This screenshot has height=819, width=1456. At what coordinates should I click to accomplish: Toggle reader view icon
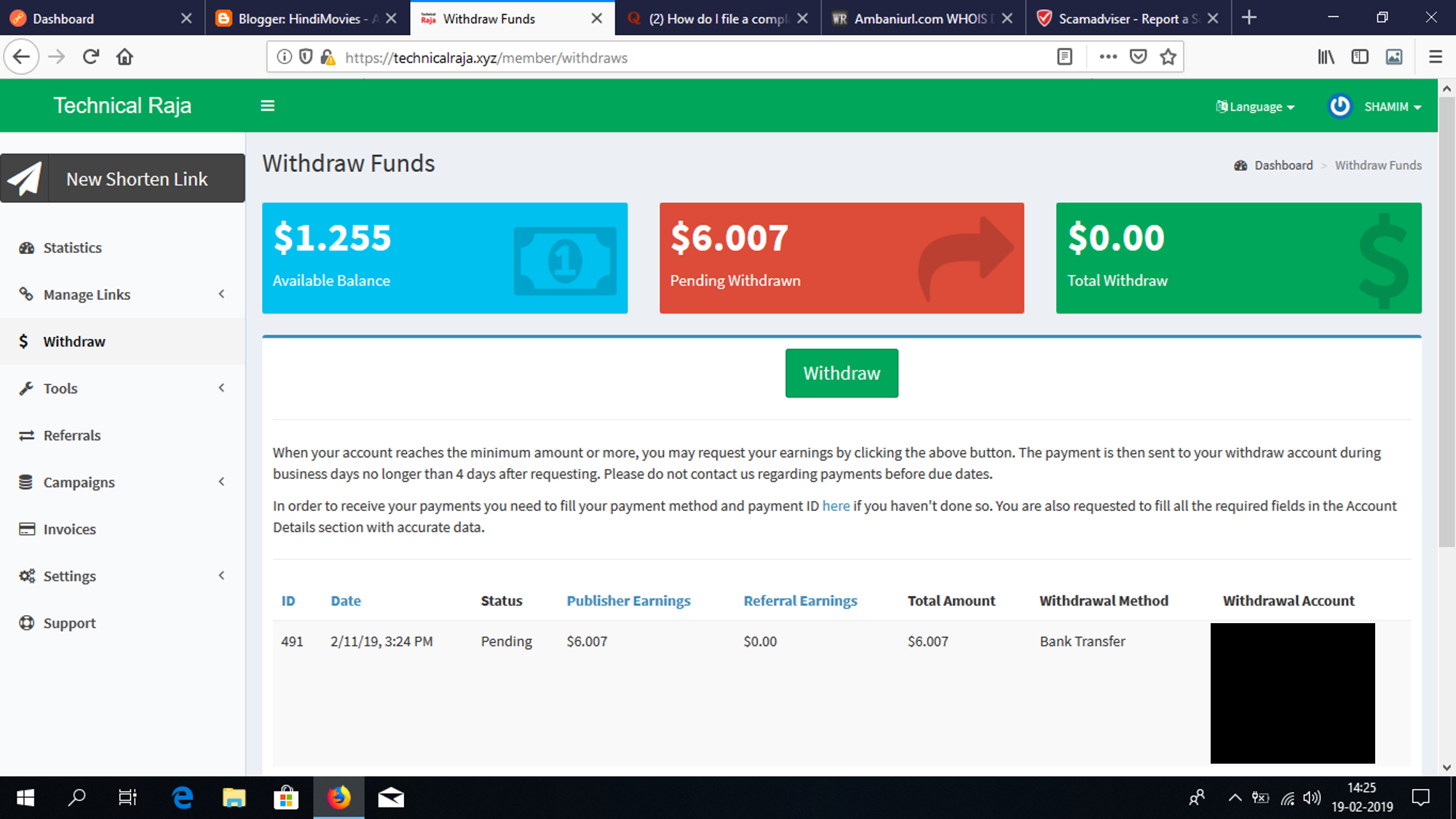tap(1064, 57)
